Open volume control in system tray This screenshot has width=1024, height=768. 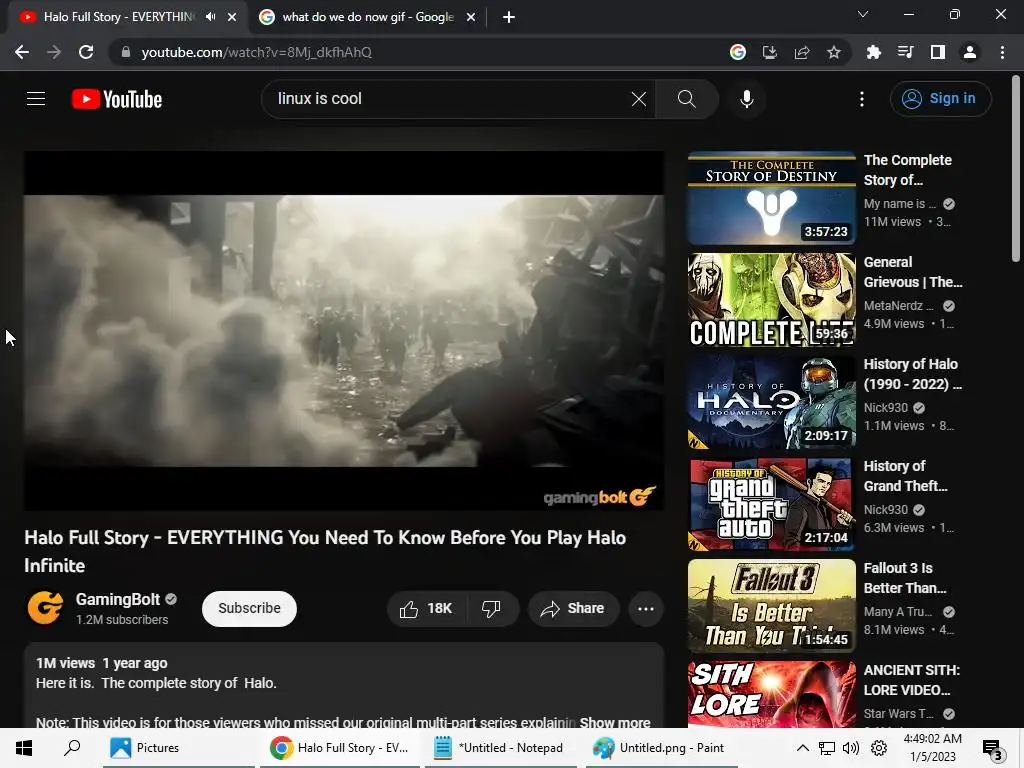pos(850,748)
